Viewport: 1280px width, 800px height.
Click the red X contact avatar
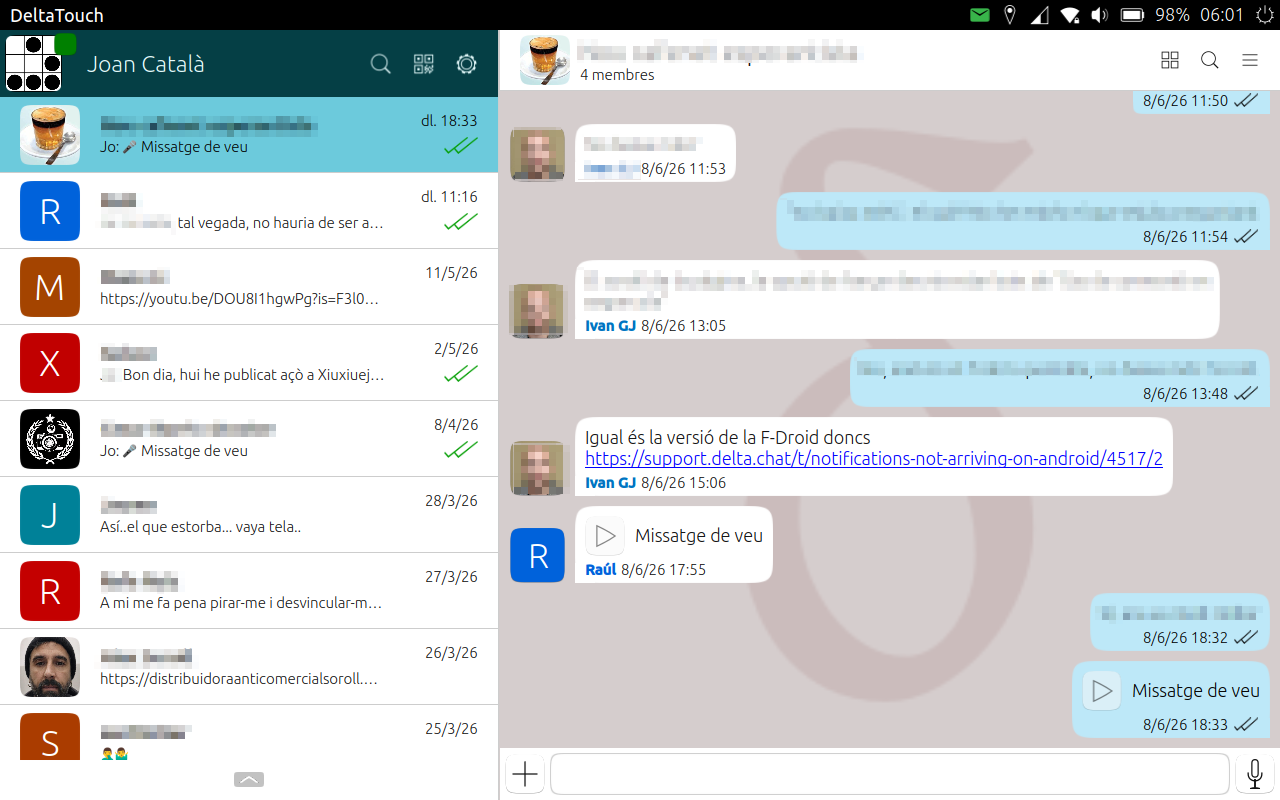coord(50,363)
